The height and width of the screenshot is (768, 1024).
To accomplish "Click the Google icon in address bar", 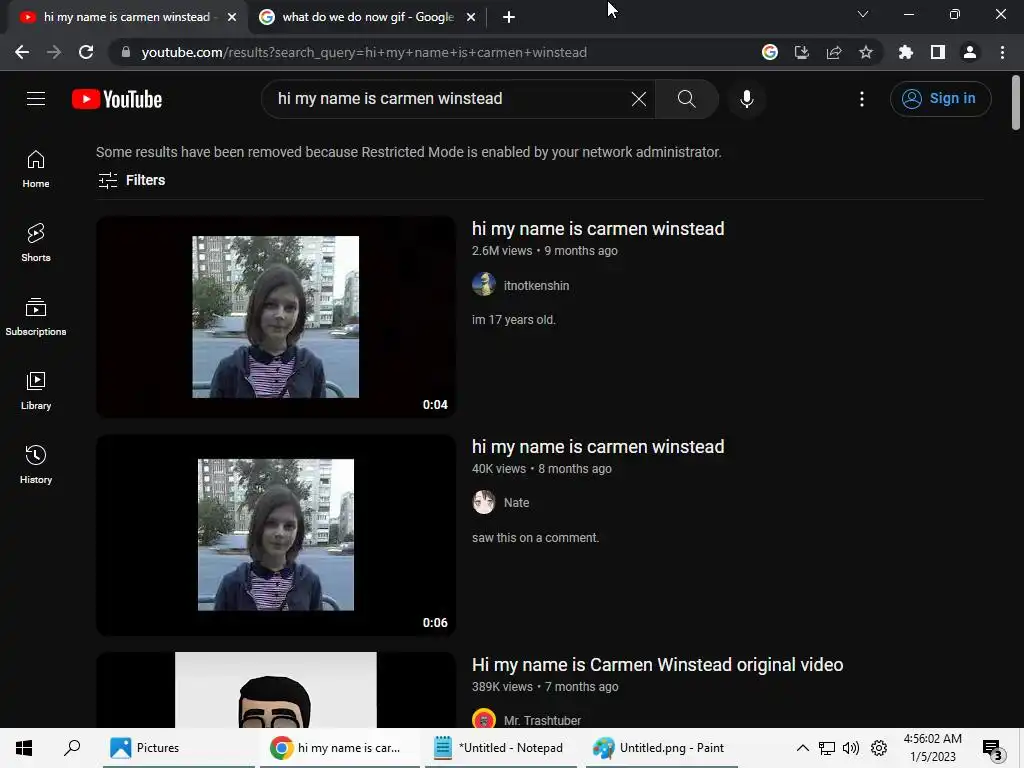I will click(x=770, y=52).
